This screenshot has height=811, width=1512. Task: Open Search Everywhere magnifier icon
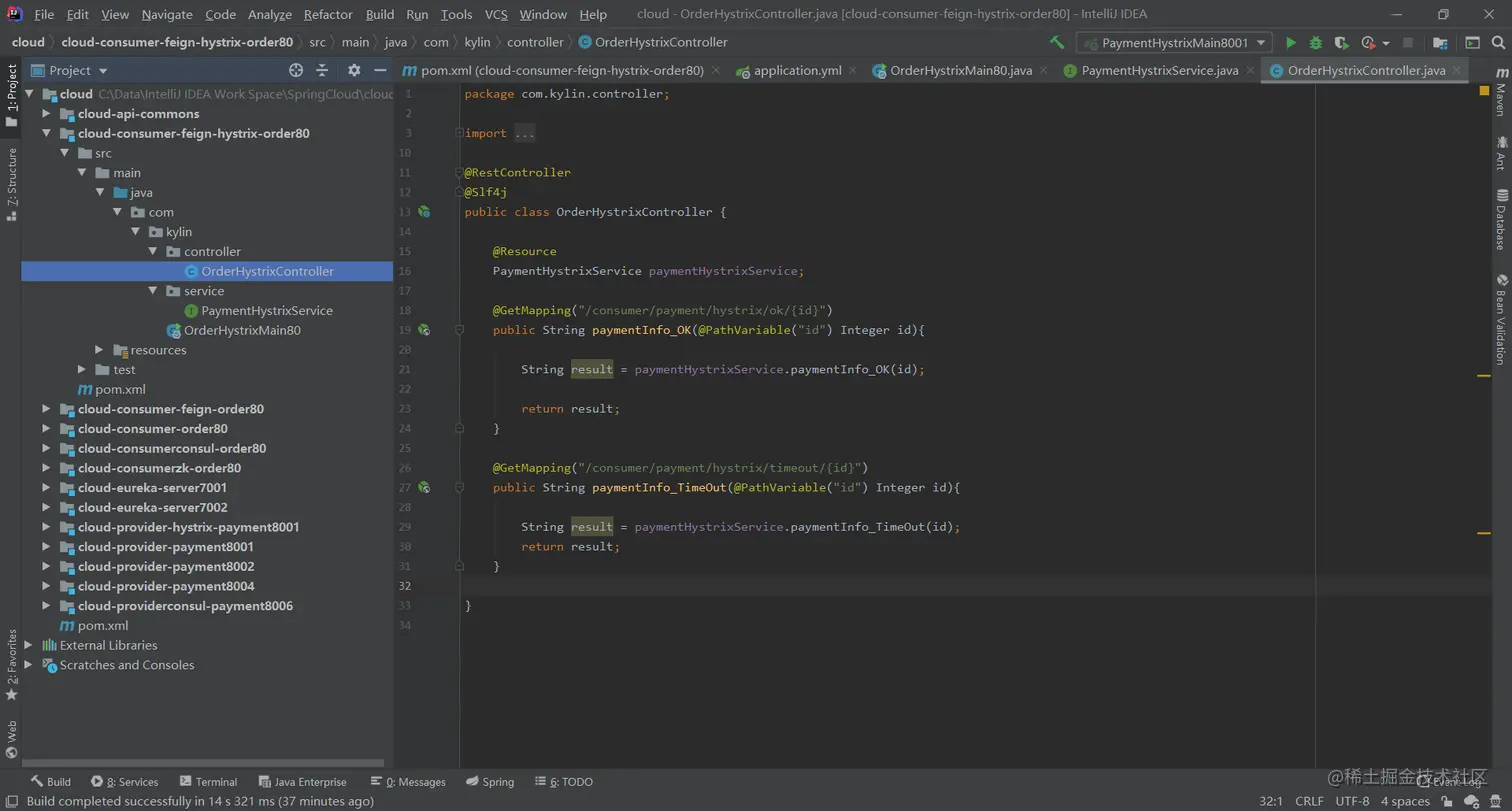pos(1498,43)
